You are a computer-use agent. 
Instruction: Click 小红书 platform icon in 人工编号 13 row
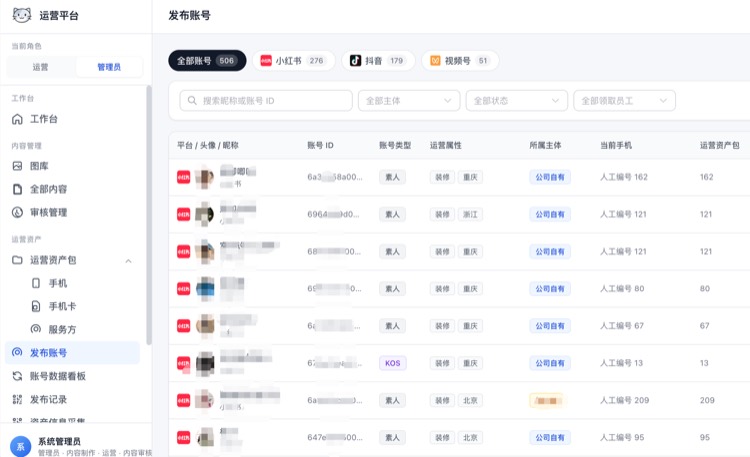(x=184, y=363)
